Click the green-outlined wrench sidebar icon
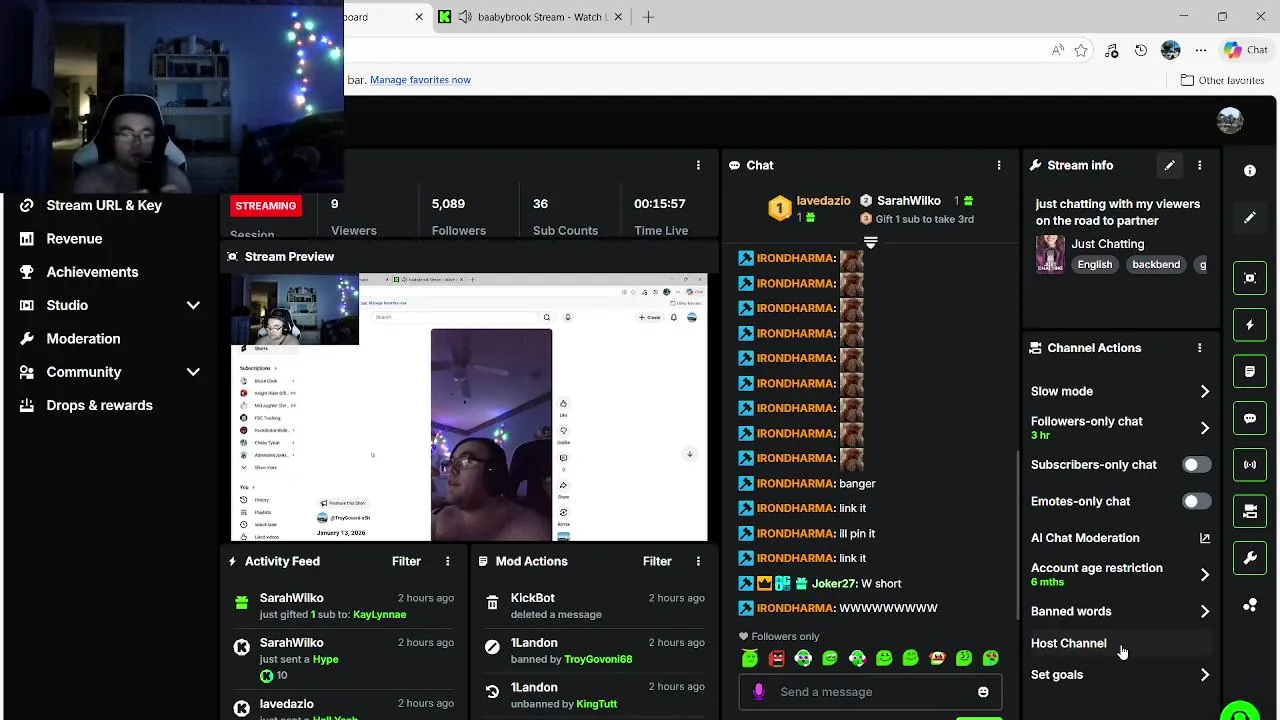The image size is (1280, 720). [x=1250, y=558]
